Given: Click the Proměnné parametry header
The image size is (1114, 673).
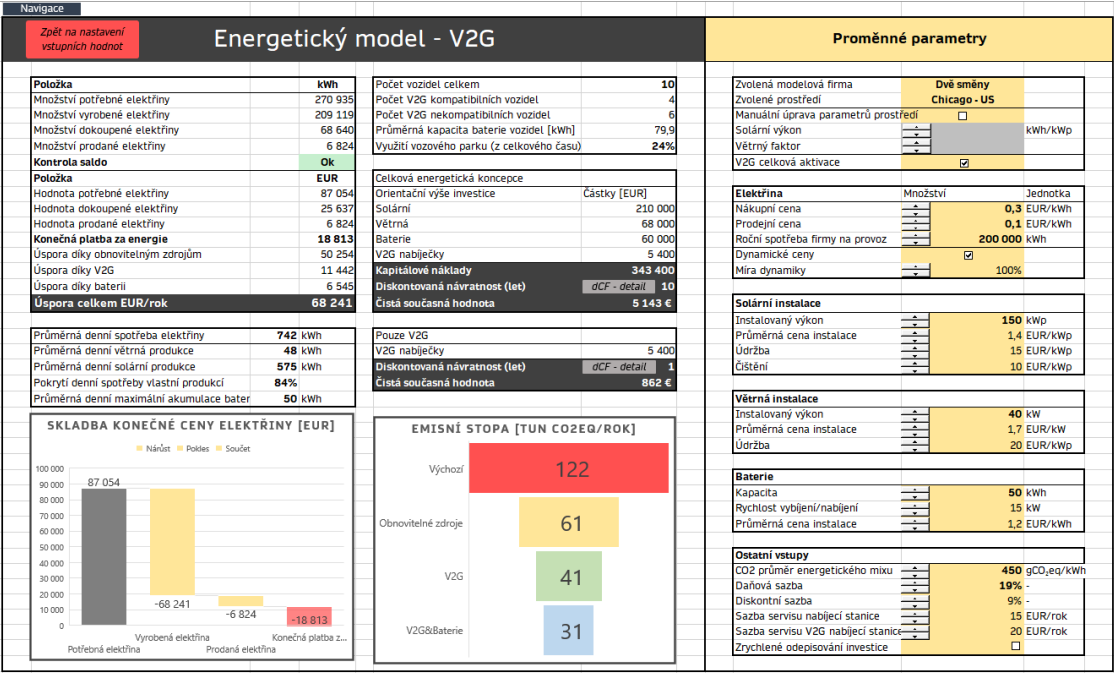Looking at the screenshot, I should (x=909, y=38).
